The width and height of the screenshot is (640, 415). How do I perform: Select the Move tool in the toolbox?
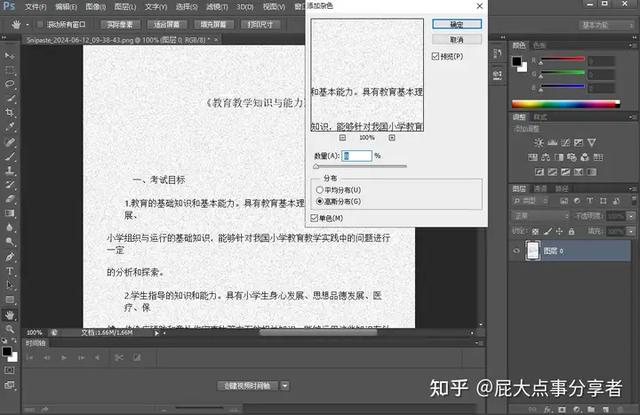9,55
